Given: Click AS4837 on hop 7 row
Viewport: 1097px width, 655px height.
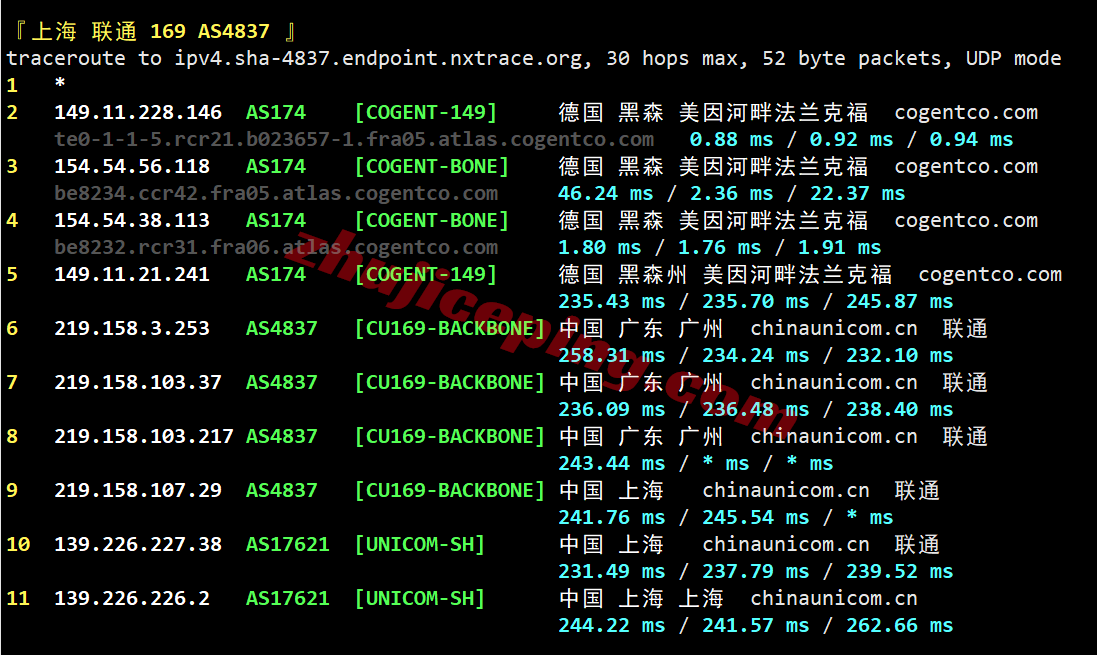Looking at the screenshot, I should 281,382.
